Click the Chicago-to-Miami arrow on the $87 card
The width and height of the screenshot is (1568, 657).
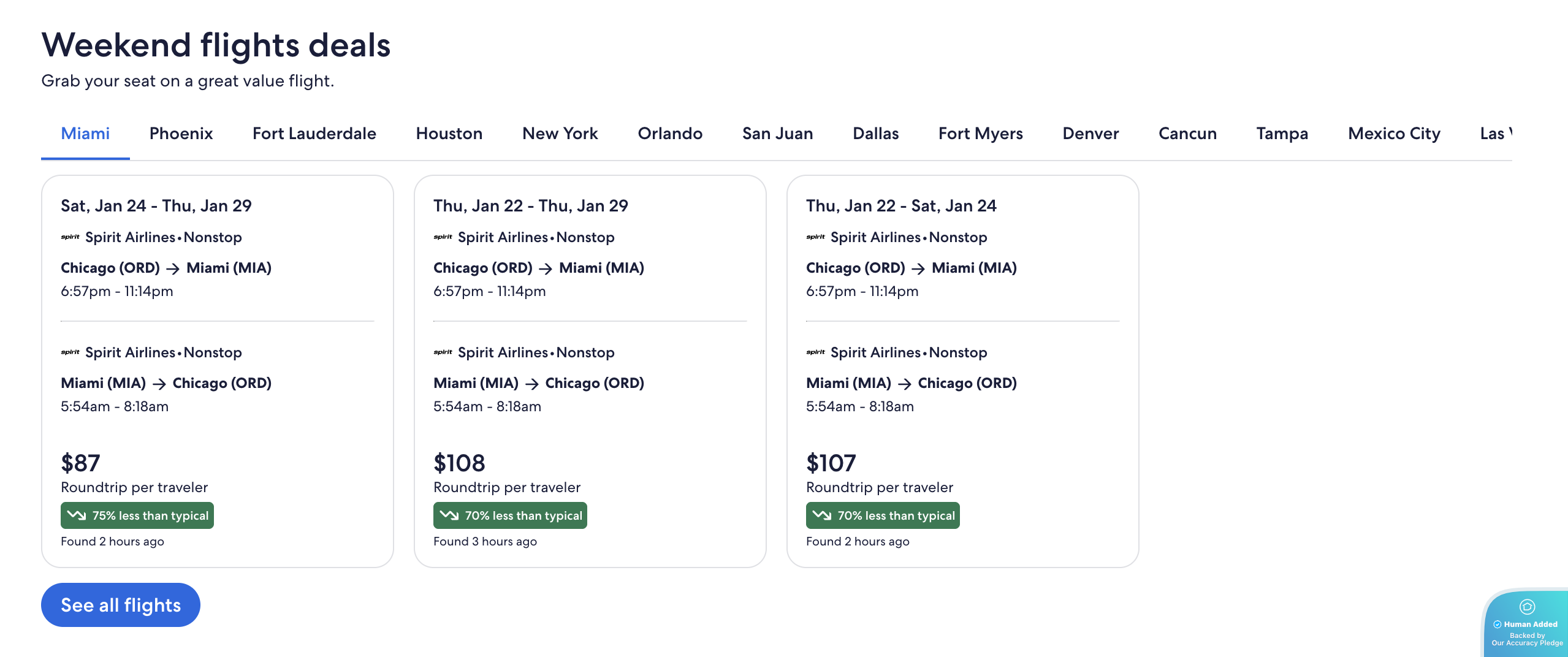pyautogui.click(x=173, y=268)
